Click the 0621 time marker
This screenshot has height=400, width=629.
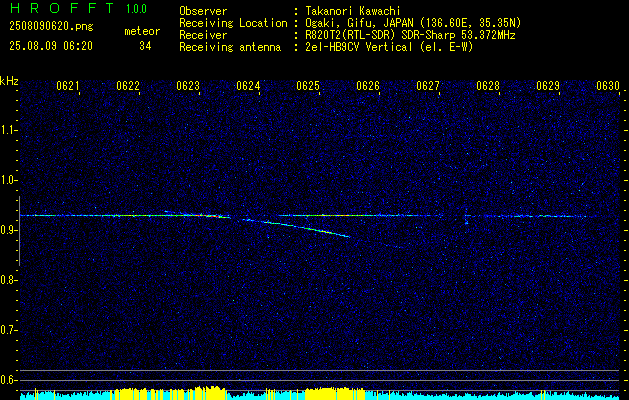point(67,86)
